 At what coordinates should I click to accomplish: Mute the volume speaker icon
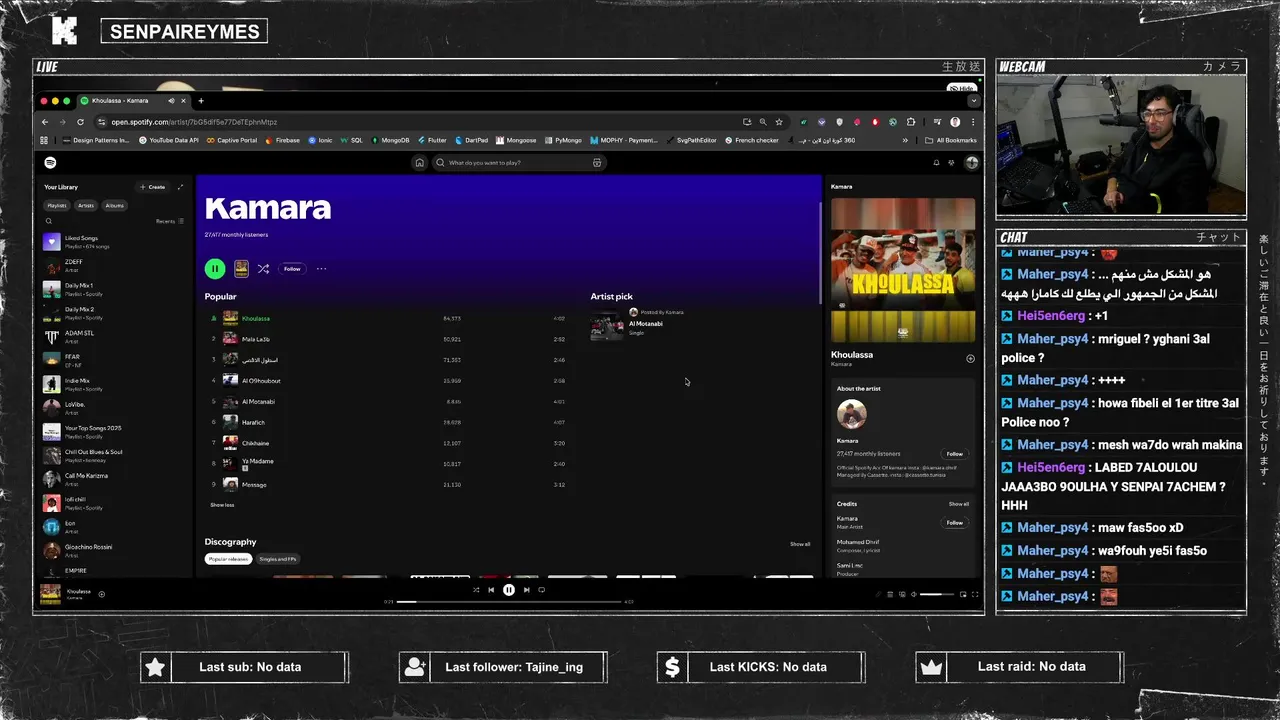click(x=913, y=594)
